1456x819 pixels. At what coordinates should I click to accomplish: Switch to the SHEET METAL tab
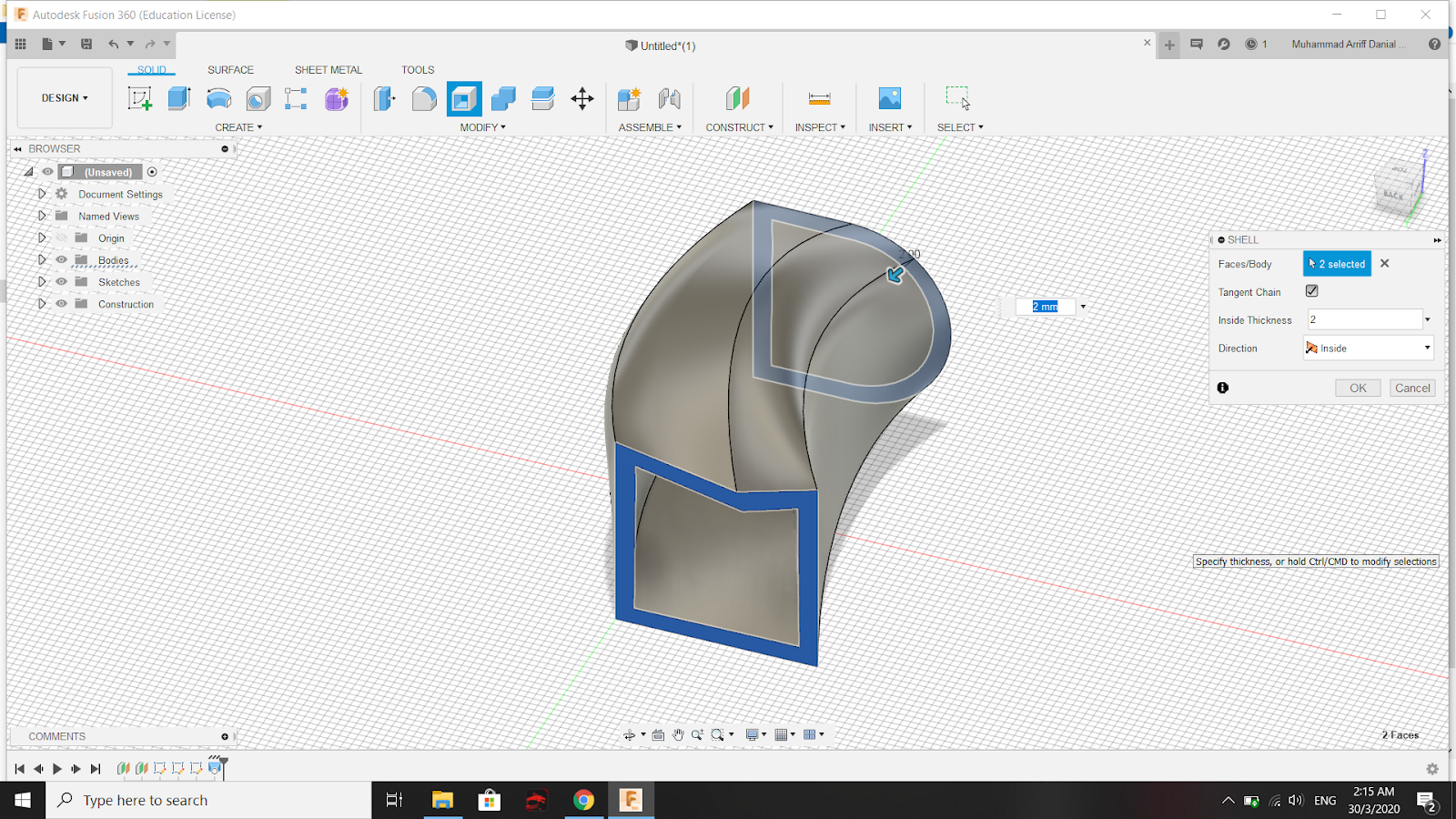tap(328, 69)
